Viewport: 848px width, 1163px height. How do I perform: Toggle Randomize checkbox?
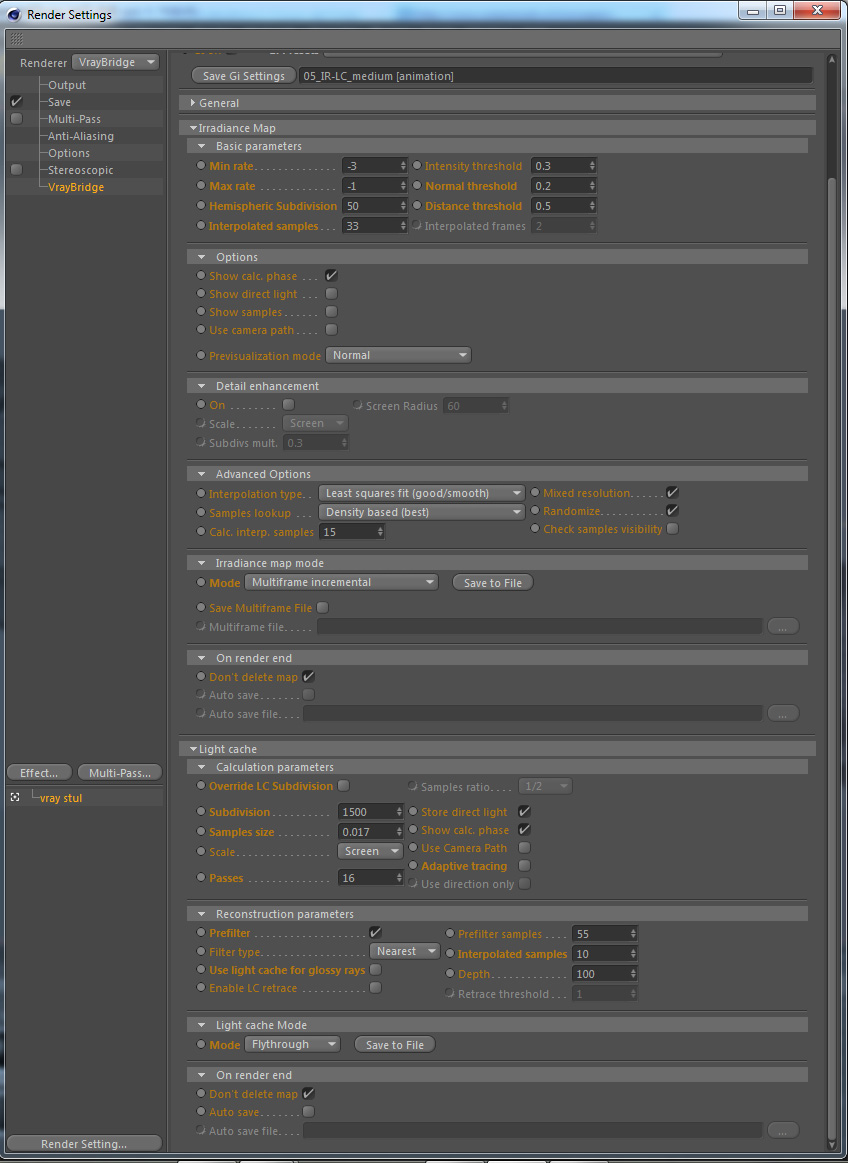pos(672,511)
